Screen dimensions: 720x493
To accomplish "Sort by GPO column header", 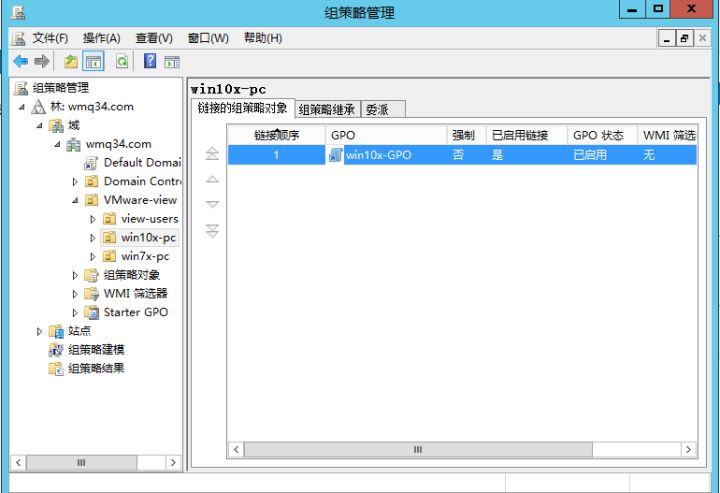I will 387,135.
